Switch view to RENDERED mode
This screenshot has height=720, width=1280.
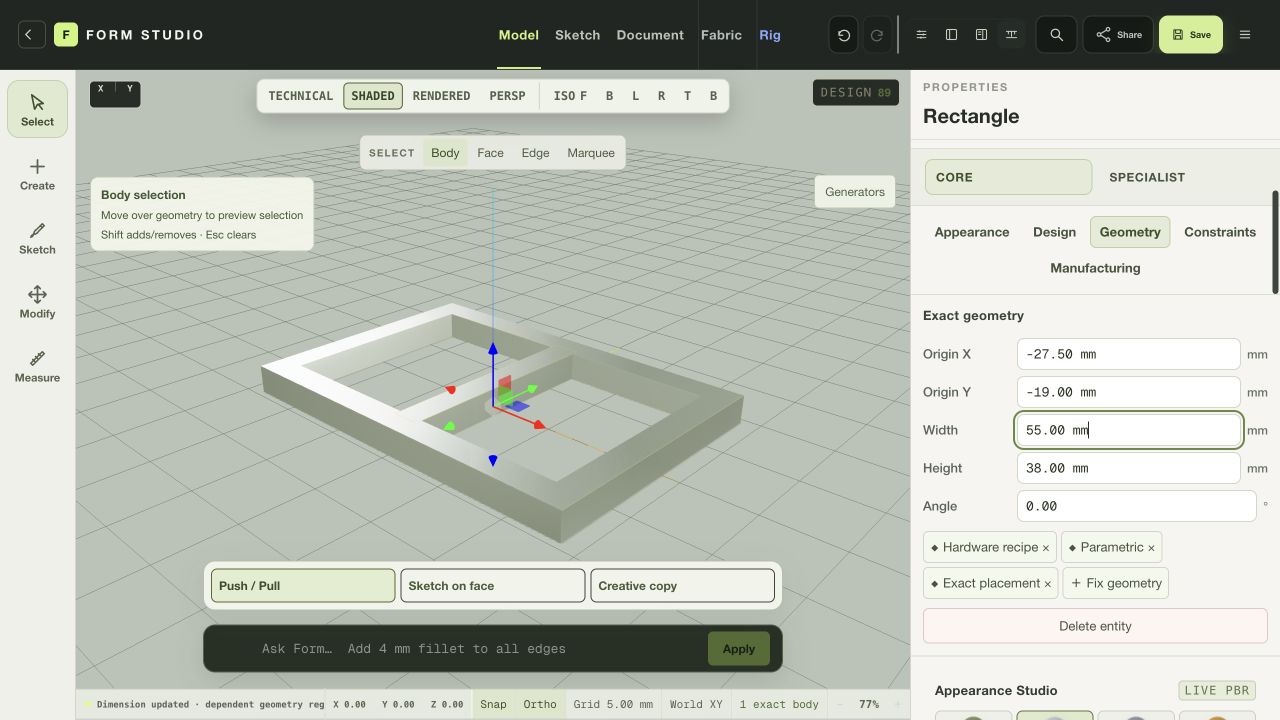[x=441, y=96]
